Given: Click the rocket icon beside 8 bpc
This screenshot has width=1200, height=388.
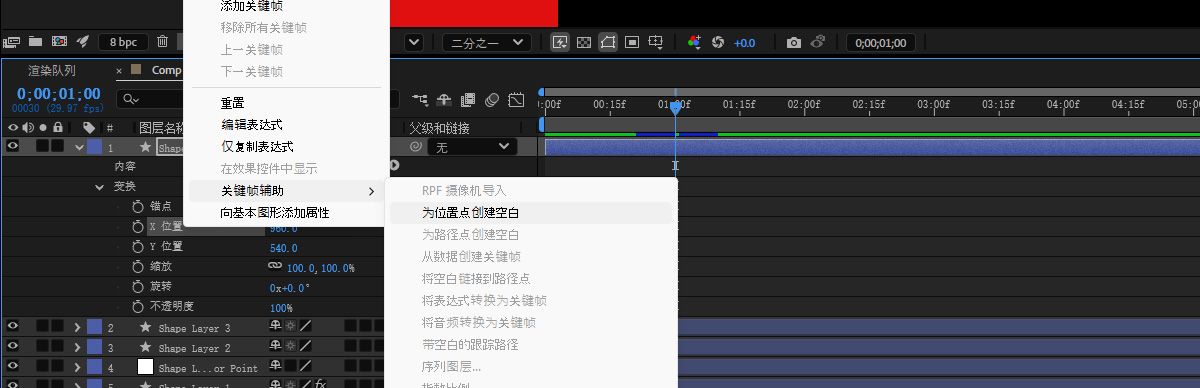Looking at the screenshot, I should (x=83, y=42).
